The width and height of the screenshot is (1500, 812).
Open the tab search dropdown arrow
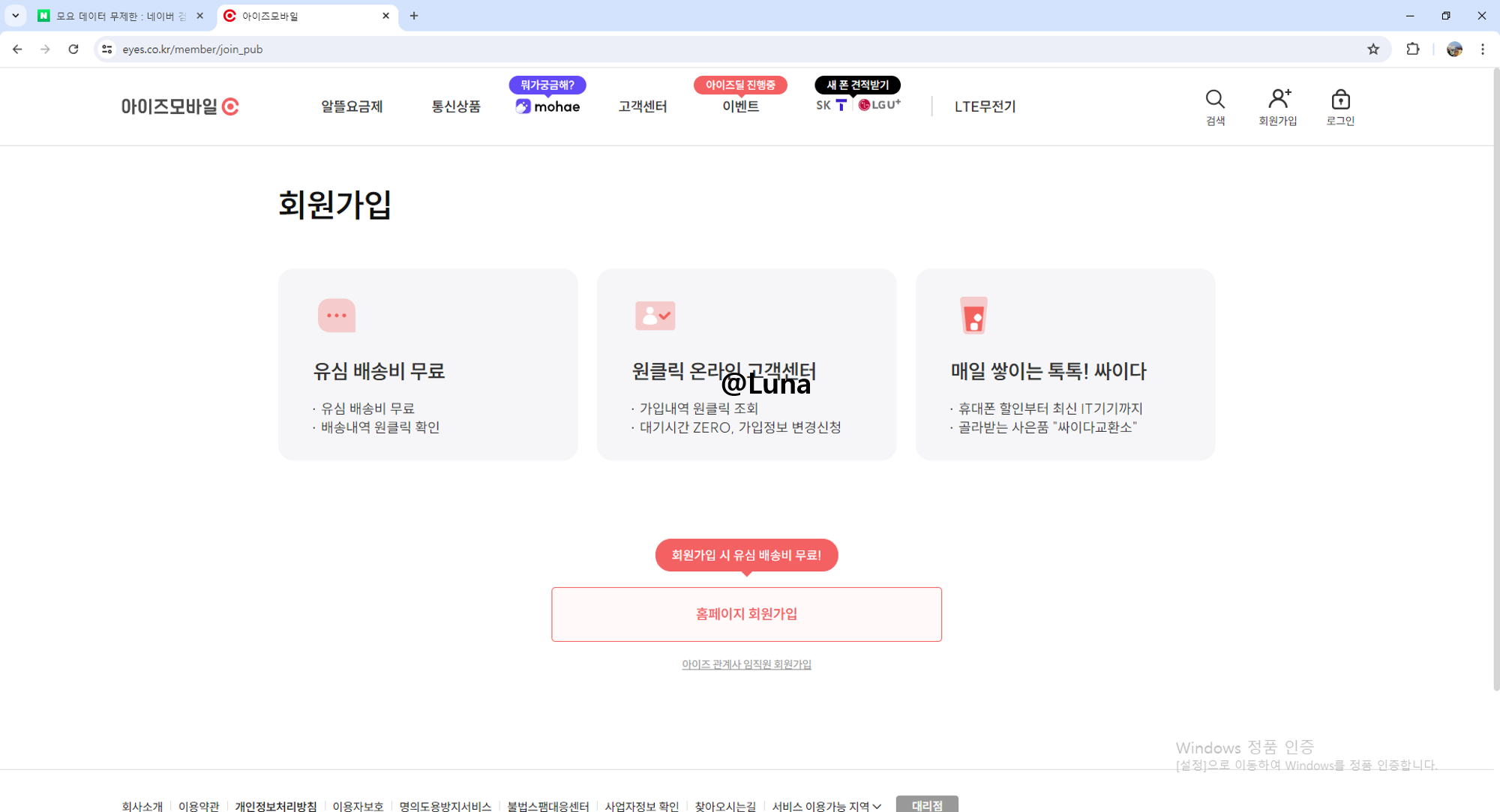click(15, 16)
